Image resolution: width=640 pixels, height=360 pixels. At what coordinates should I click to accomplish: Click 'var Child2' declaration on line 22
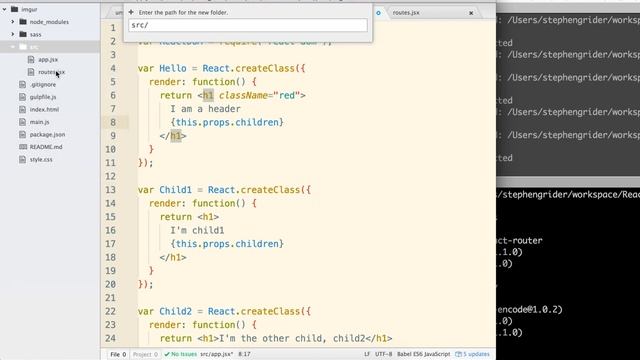164,311
